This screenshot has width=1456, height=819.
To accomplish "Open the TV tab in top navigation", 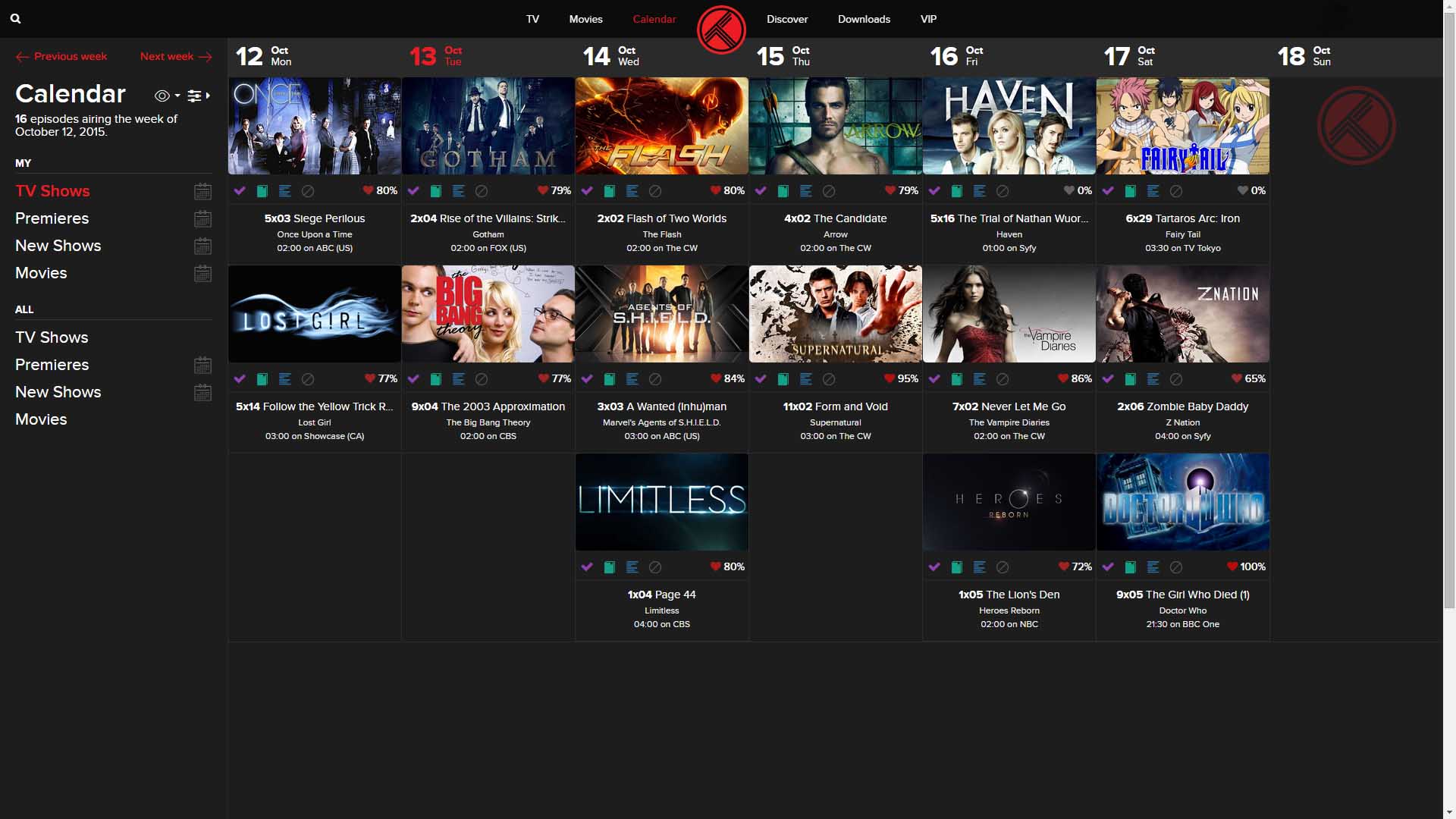I will click(533, 19).
